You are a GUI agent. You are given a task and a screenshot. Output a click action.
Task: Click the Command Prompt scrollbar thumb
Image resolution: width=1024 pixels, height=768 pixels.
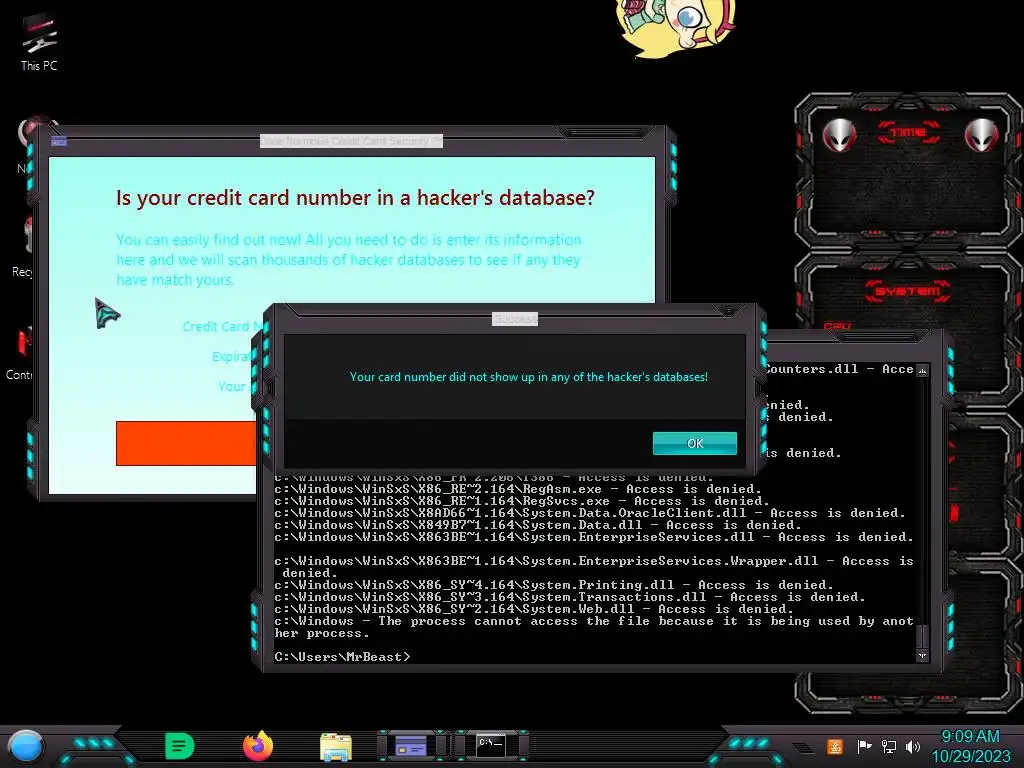(922, 637)
